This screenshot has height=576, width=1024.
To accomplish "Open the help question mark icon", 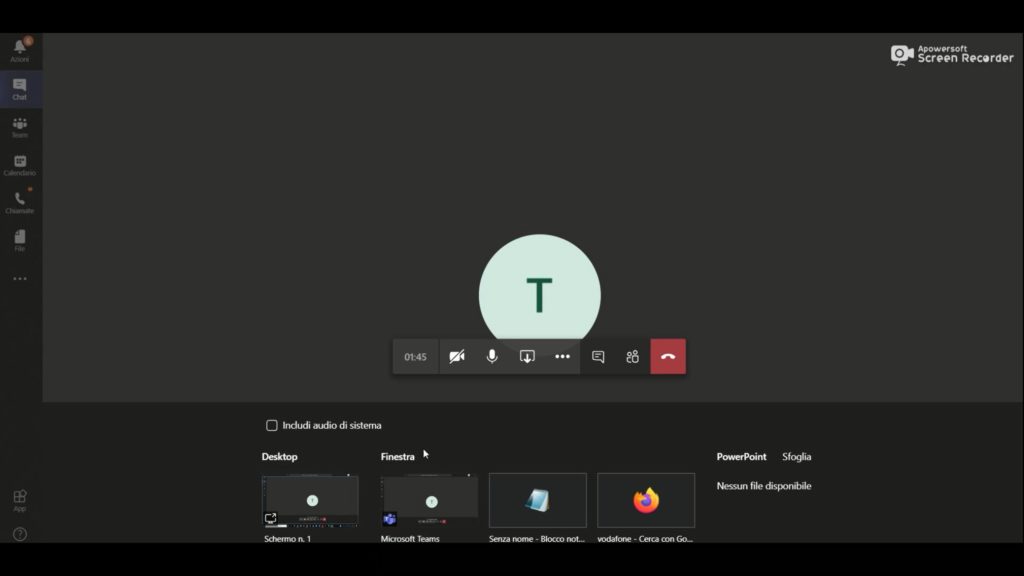I will click(x=20, y=534).
